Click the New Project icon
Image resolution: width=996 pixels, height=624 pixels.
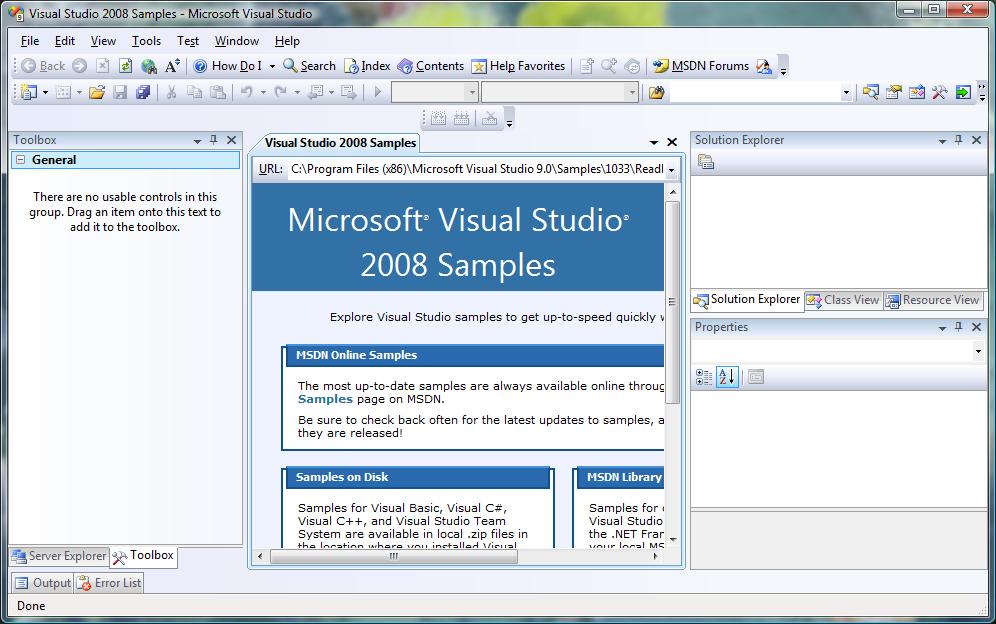tap(29, 93)
